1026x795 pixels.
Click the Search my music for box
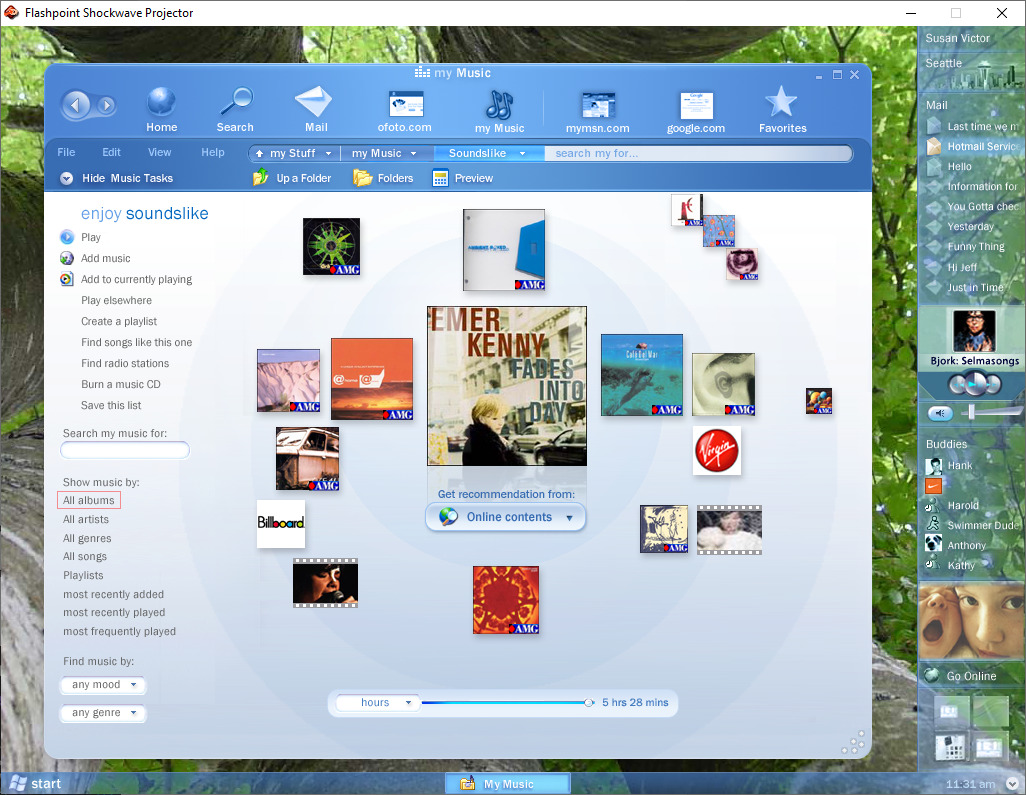125,450
